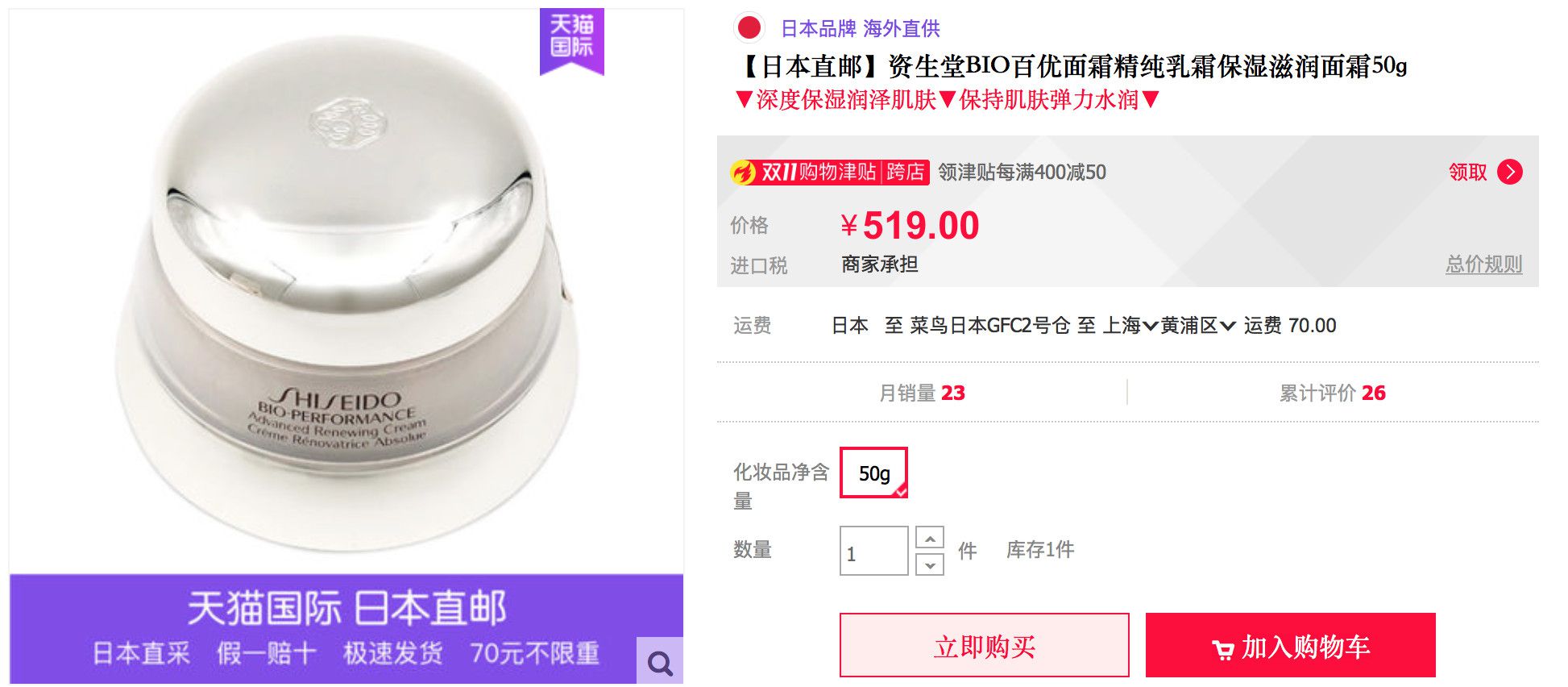The image size is (1568, 687).
Task: Click 领取 to claim the coupon
Action: pyautogui.click(x=1467, y=172)
